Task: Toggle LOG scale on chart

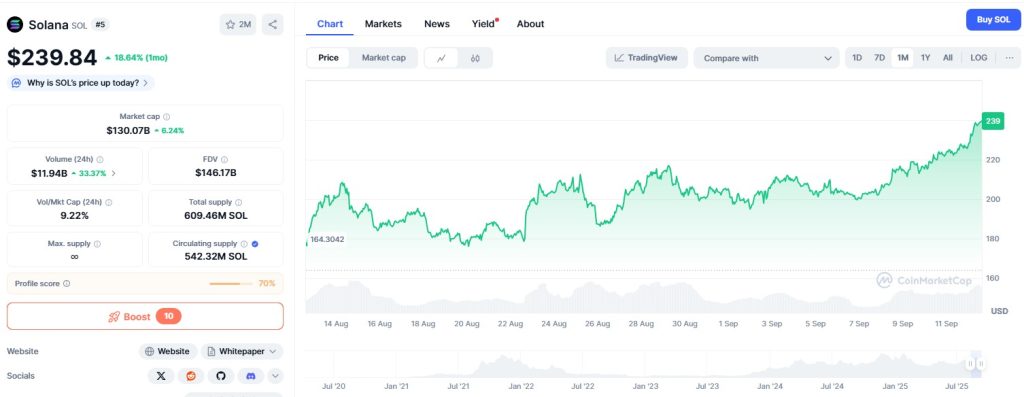Action: 978,57
